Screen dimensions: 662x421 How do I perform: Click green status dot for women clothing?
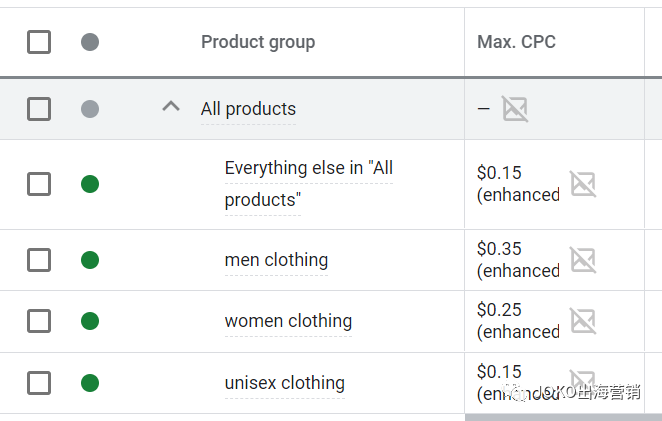[90, 321]
